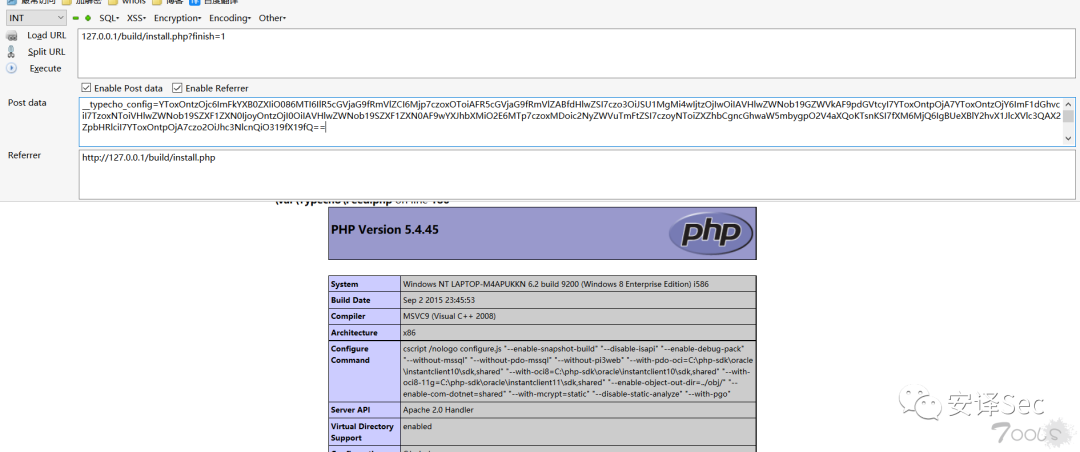Click the Compiler row label
The width and height of the screenshot is (1080, 452).
(349, 316)
